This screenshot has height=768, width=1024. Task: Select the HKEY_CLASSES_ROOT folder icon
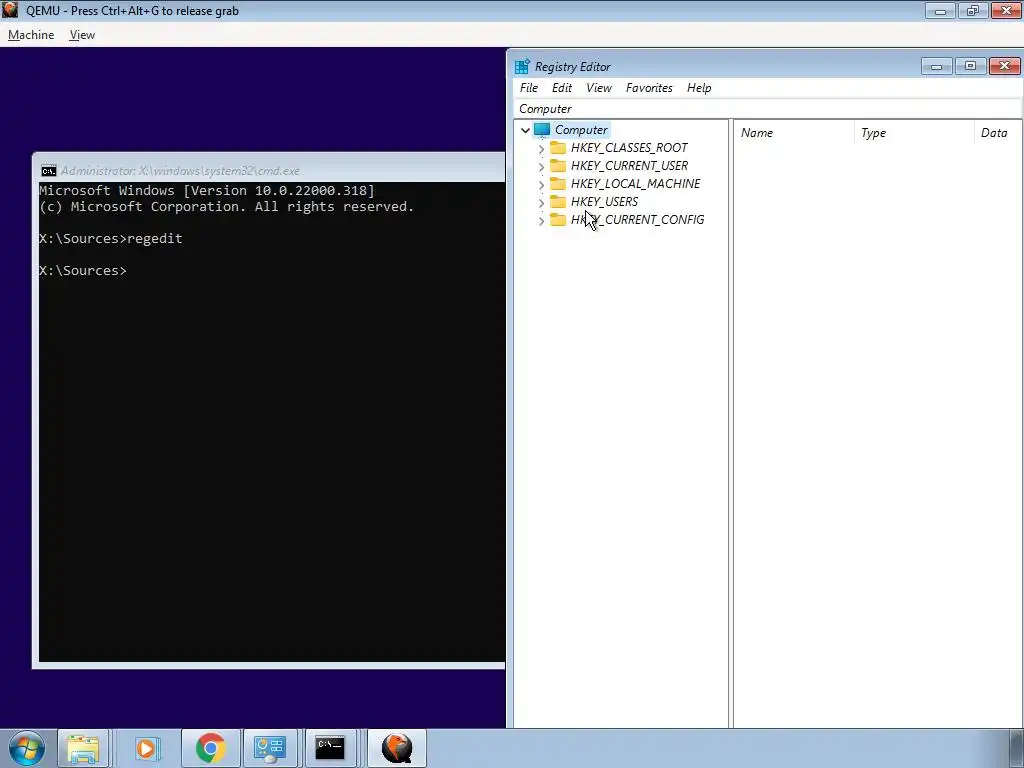point(558,148)
